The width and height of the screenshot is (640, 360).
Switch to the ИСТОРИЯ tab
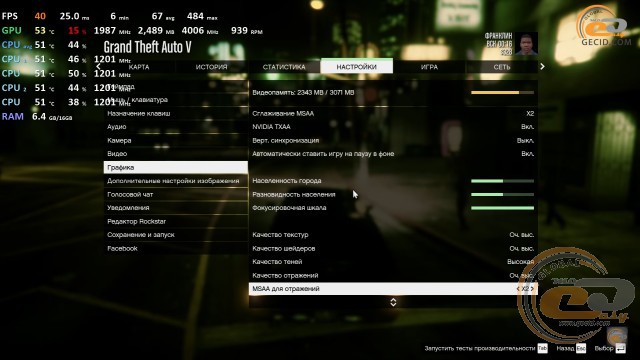[211, 67]
